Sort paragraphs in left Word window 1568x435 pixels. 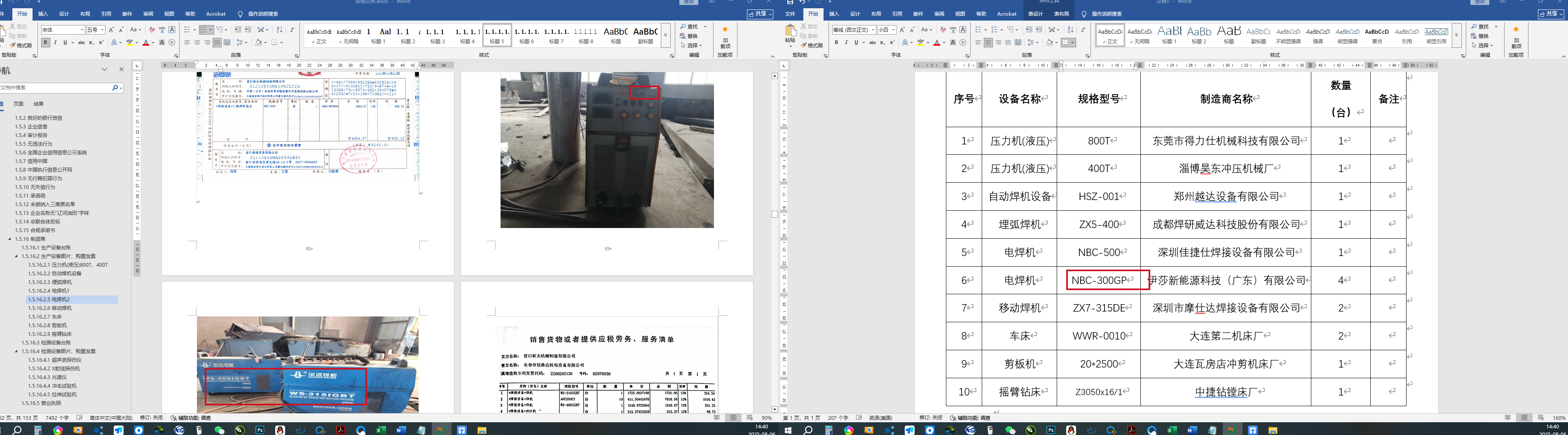[279, 30]
